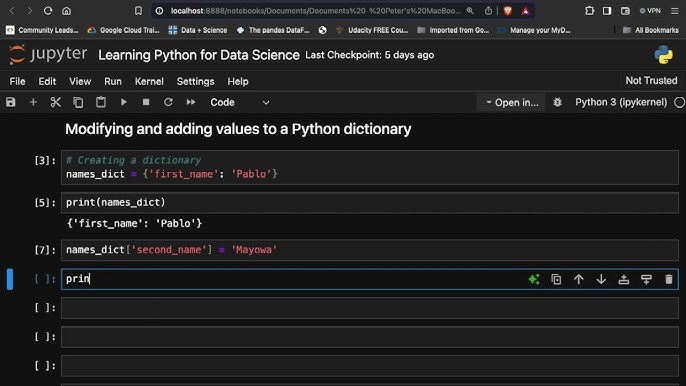Click the Not Trusted button
The image size is (686, 386).
(651, 81)
